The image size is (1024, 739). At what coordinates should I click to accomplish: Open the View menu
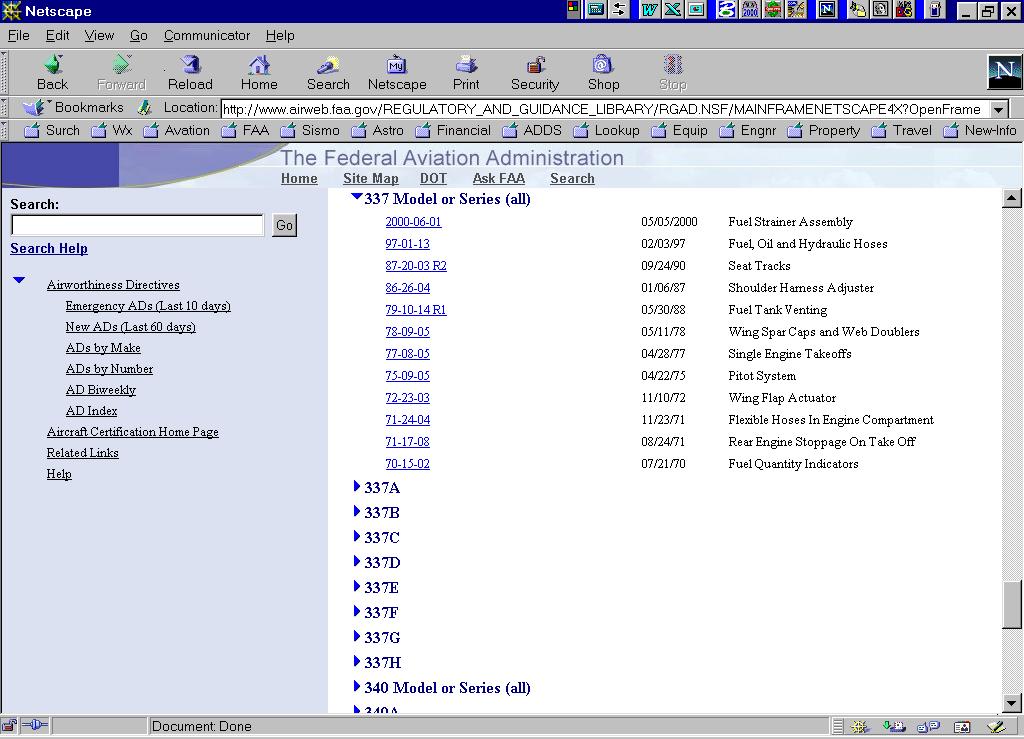[99, 35]
